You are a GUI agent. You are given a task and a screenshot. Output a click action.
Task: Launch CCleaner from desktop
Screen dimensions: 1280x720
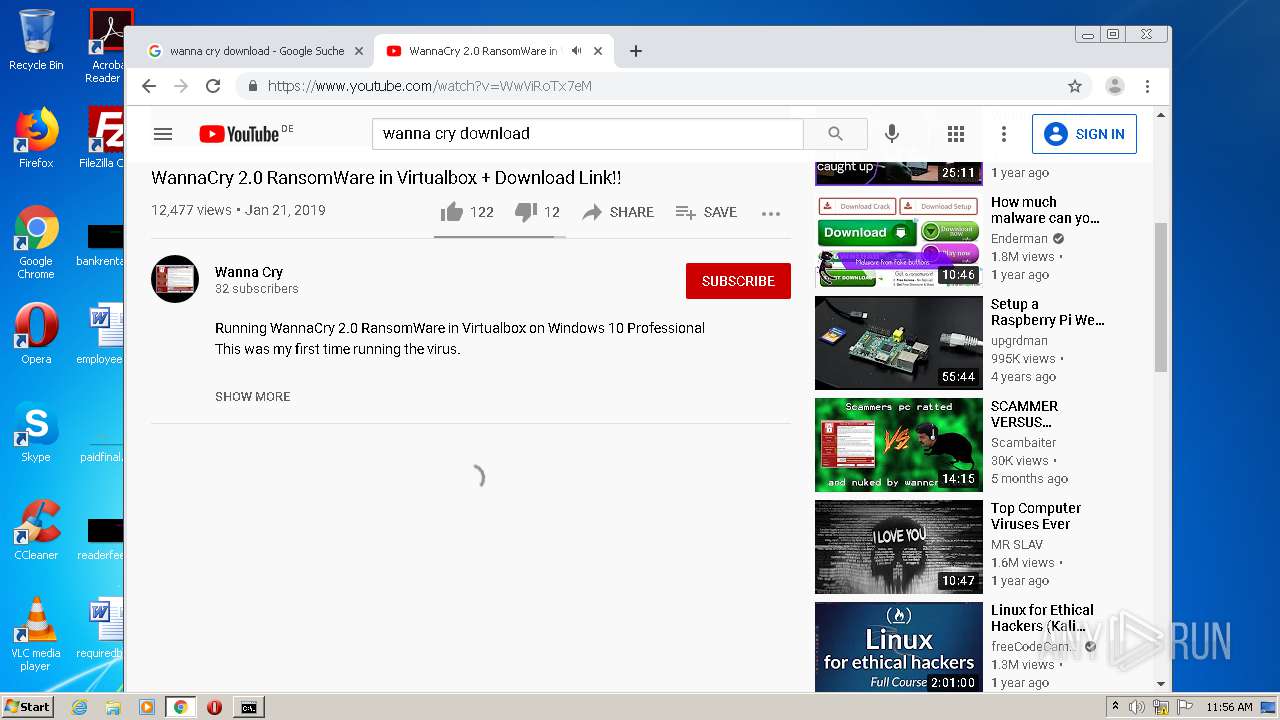pos(36,530)
